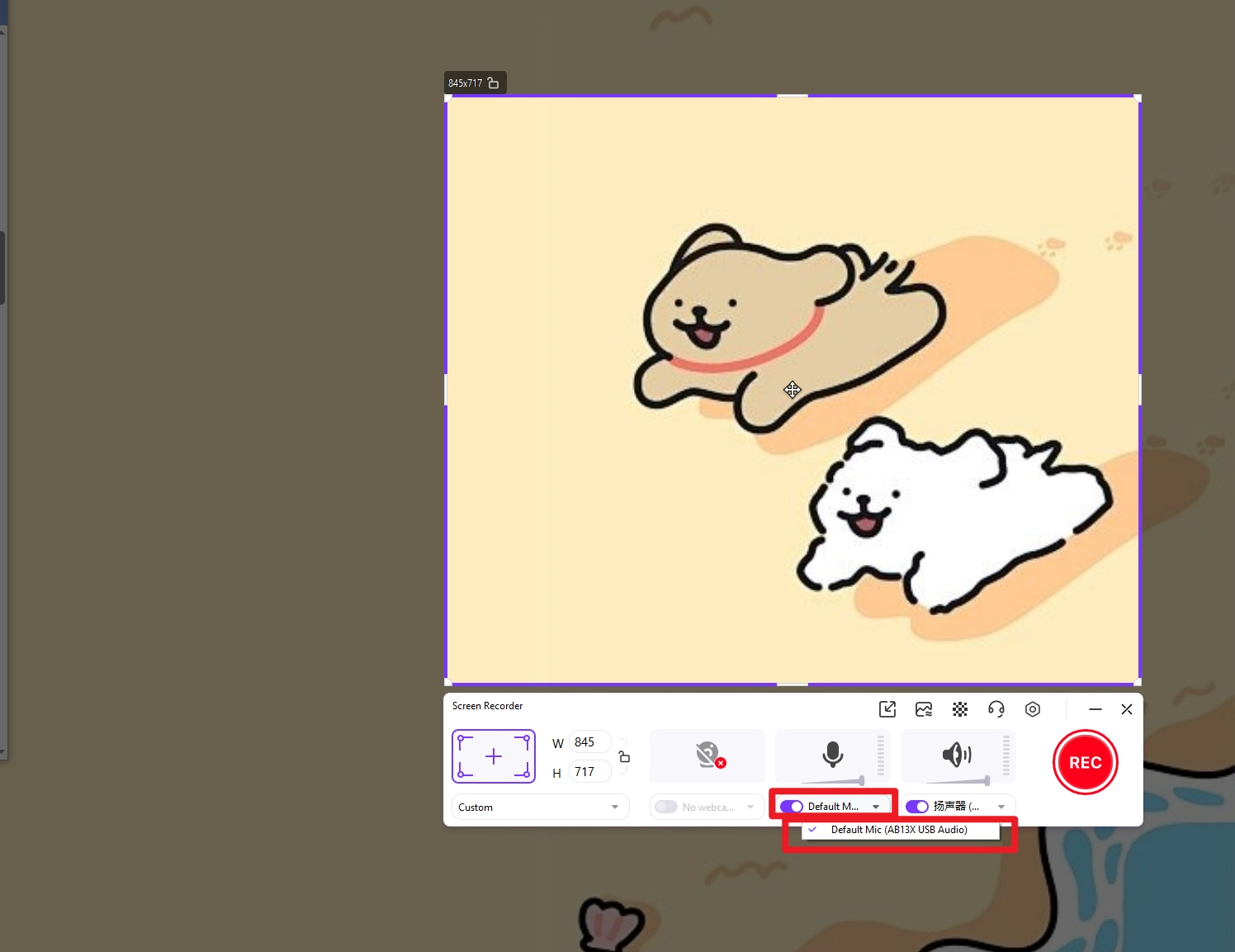The width and height of the screenshot is (1235, 952).
Task: Expand the speaker device dropdown
Action: [1001, 807]
